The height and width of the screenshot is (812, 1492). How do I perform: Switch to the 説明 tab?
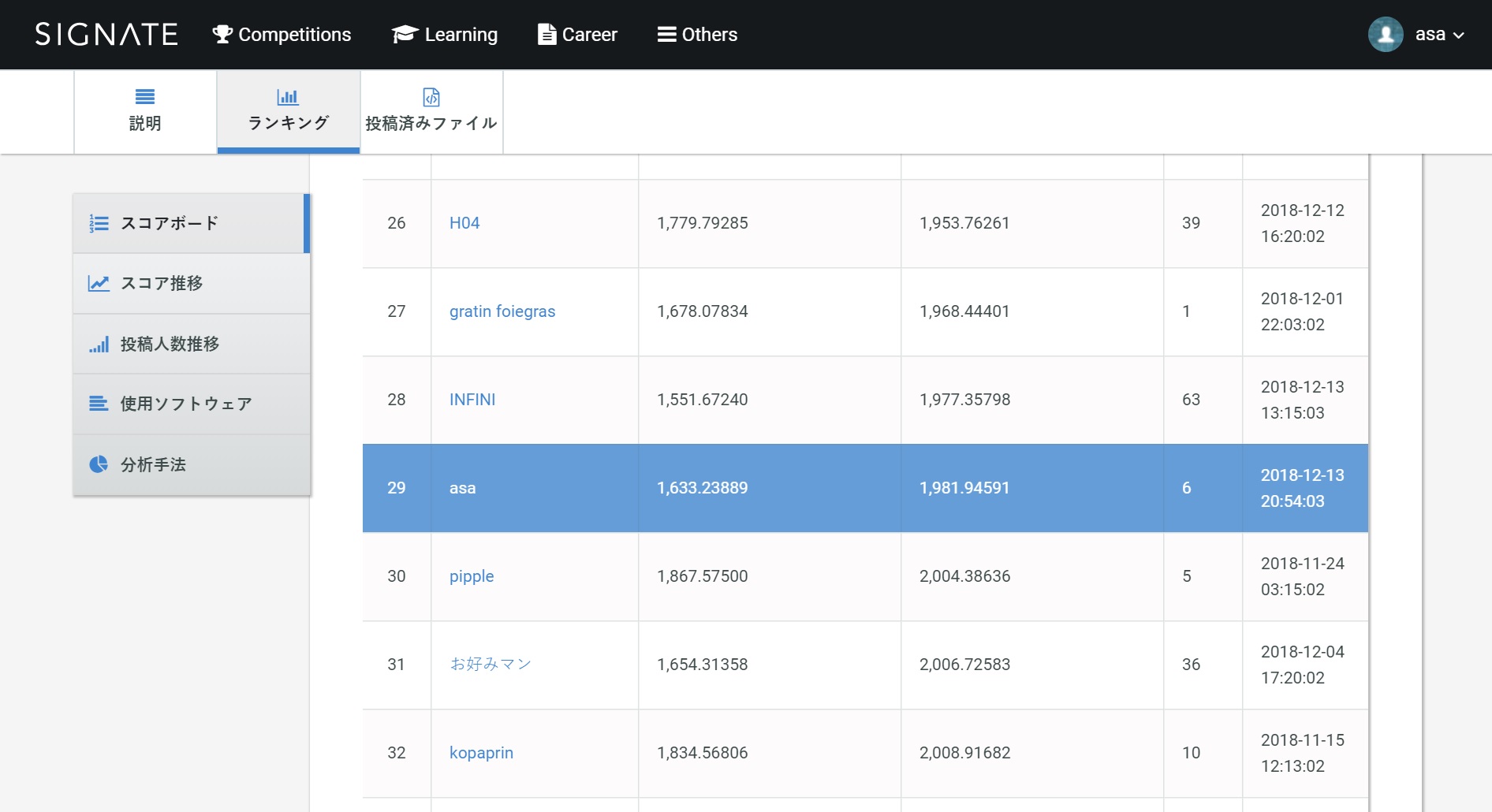click(x=145, y=112)
